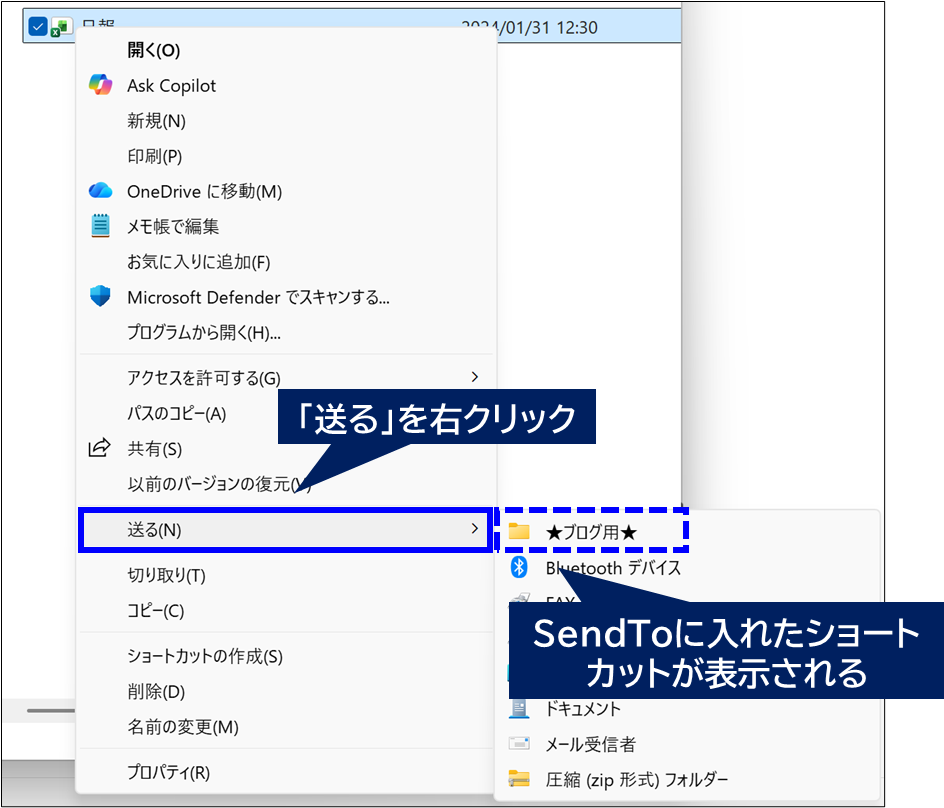Image resolution: width=944 pixels, height=808 pixels.
Task: Choose 開く(O) from the context menu
Action: point(153,50)
